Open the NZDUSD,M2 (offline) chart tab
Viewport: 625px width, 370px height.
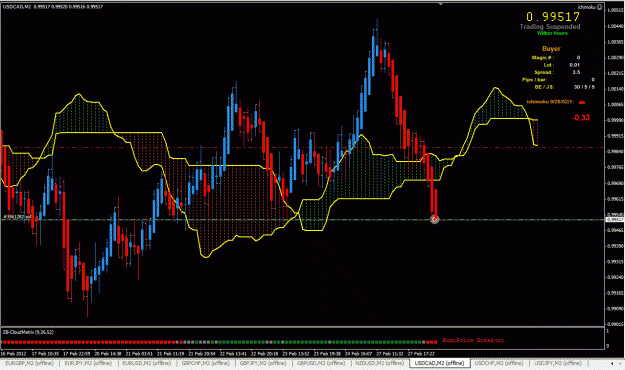[379, 363]
